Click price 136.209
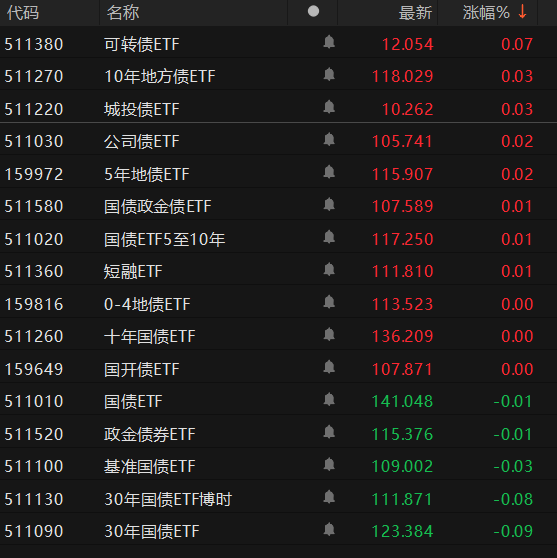This screenshot has width=557, height=558. 403,337
